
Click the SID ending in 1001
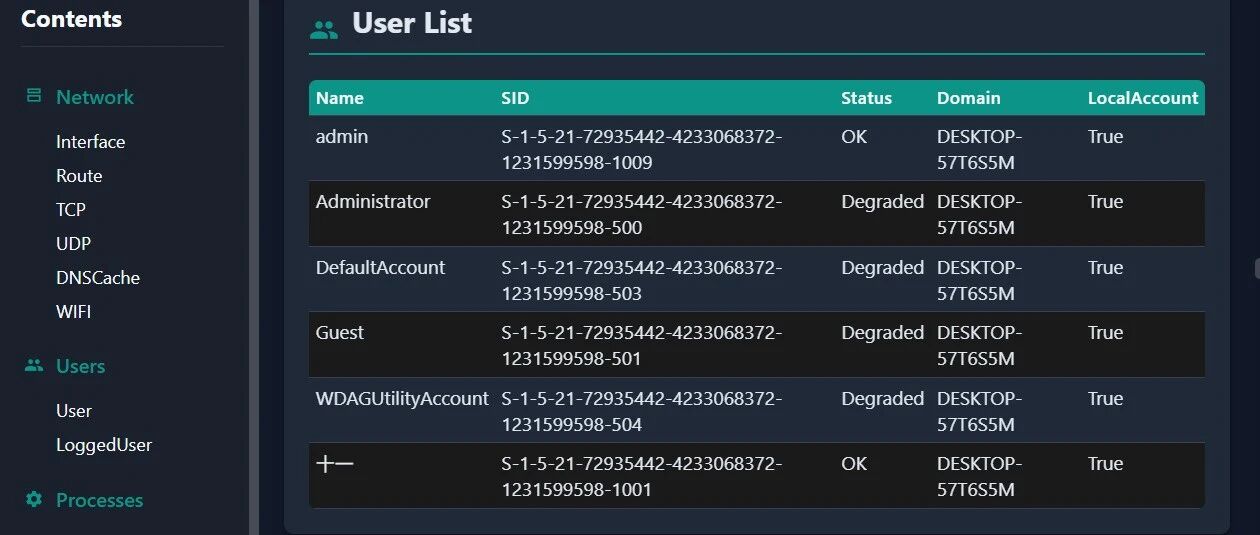point(642,476)
